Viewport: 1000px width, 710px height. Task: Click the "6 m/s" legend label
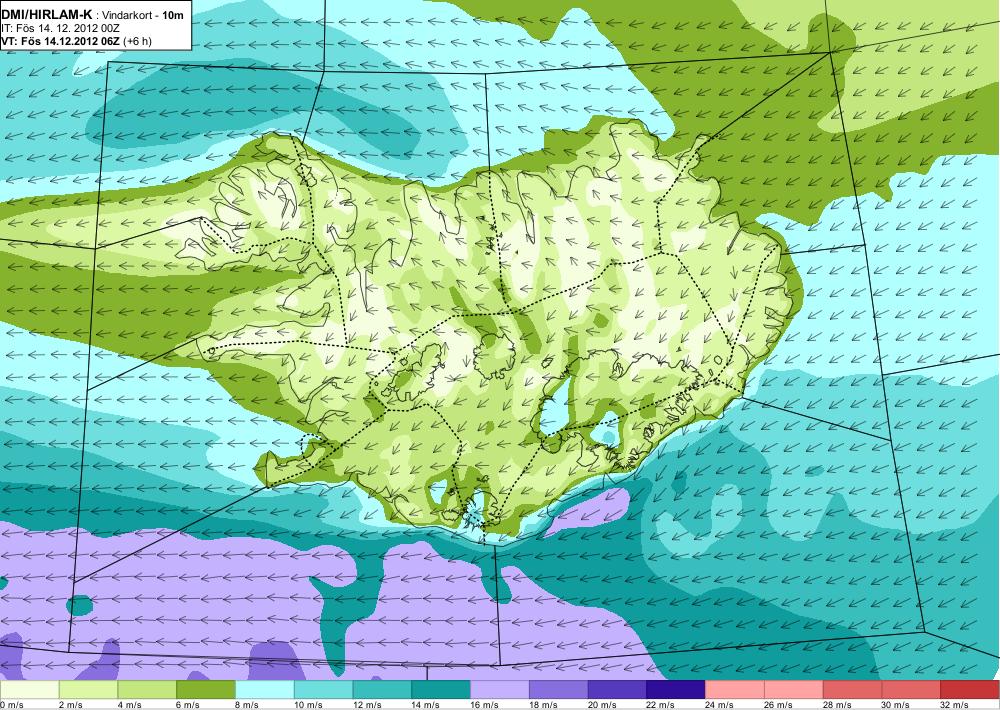tap(189, 705)
